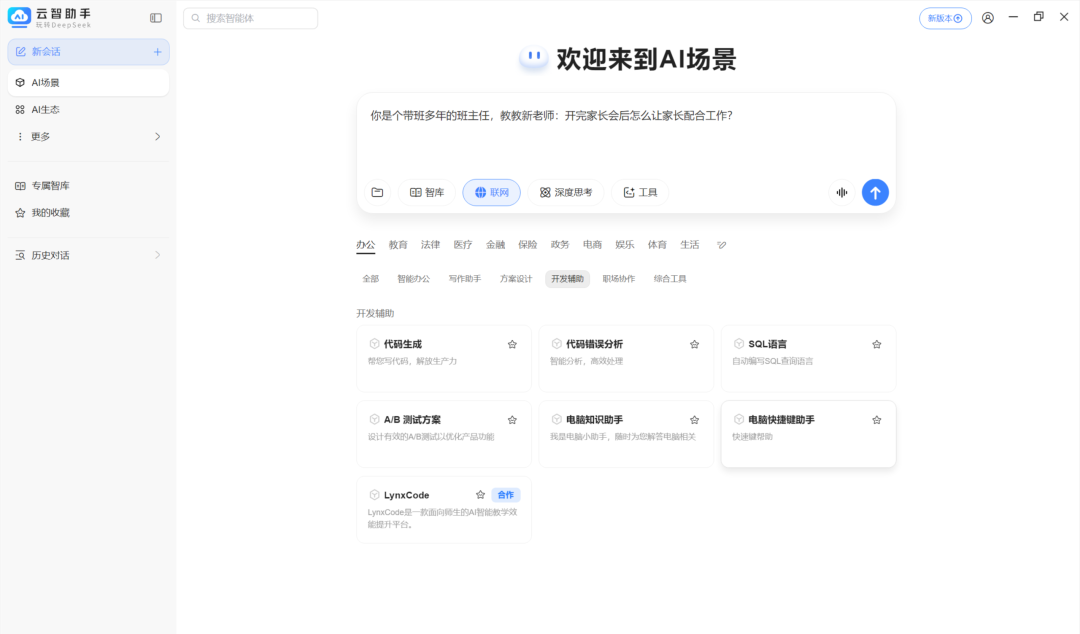Open the LynxCode agent card

(x=444, y=510)
